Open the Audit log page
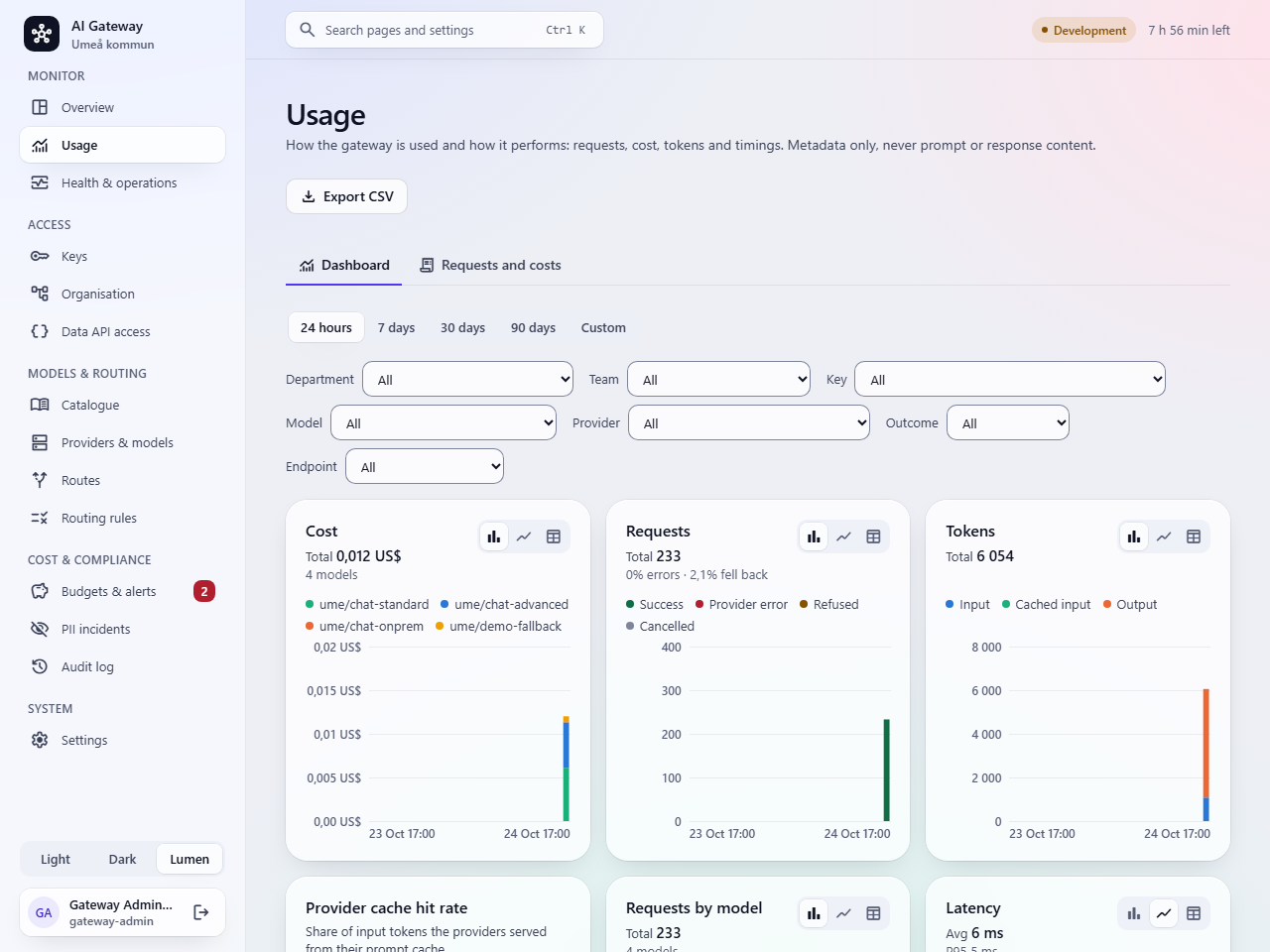Image resolution: width=1270 pixels, height=952 pixels. (122, 666)
